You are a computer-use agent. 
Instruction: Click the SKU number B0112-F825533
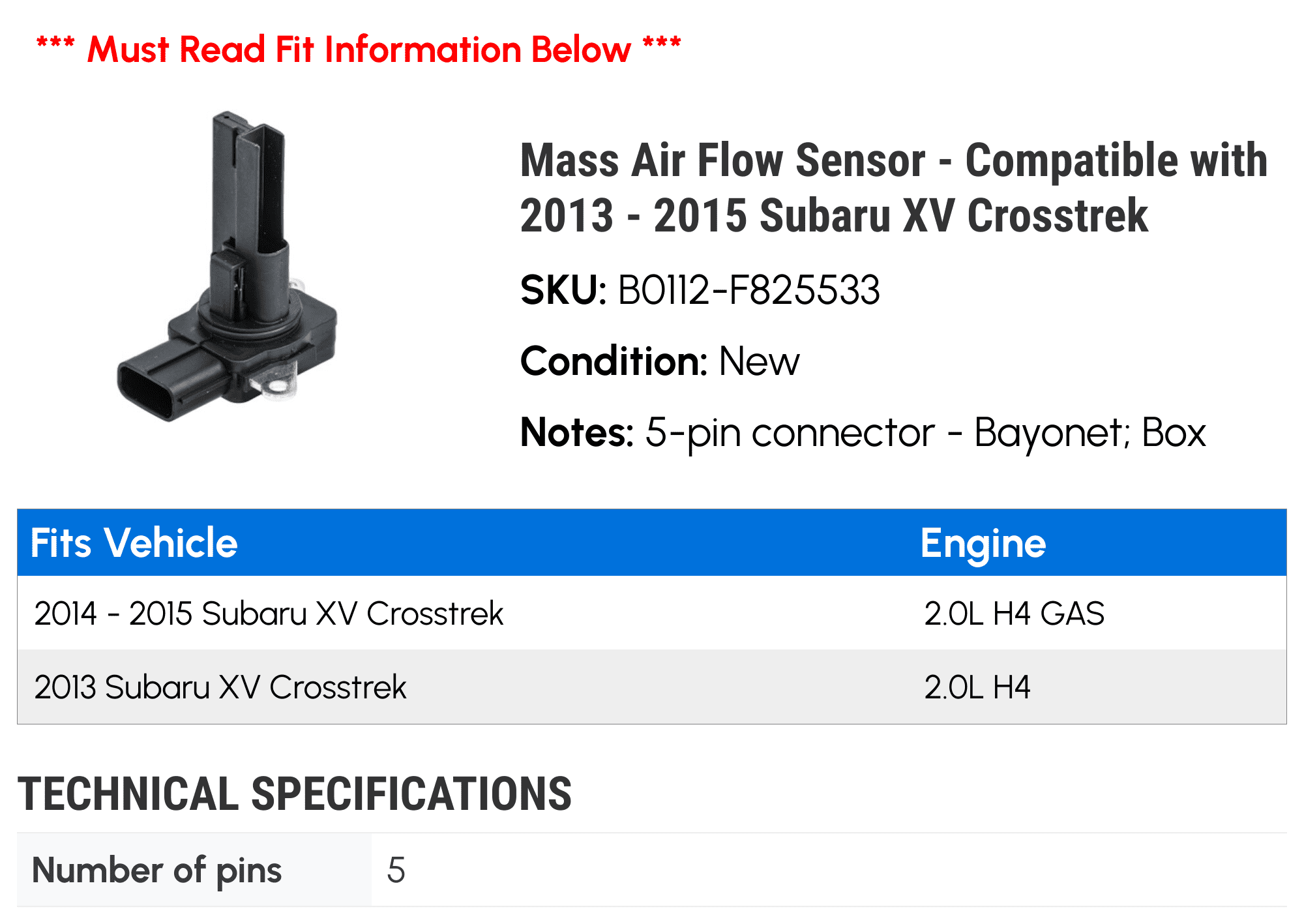748,290
